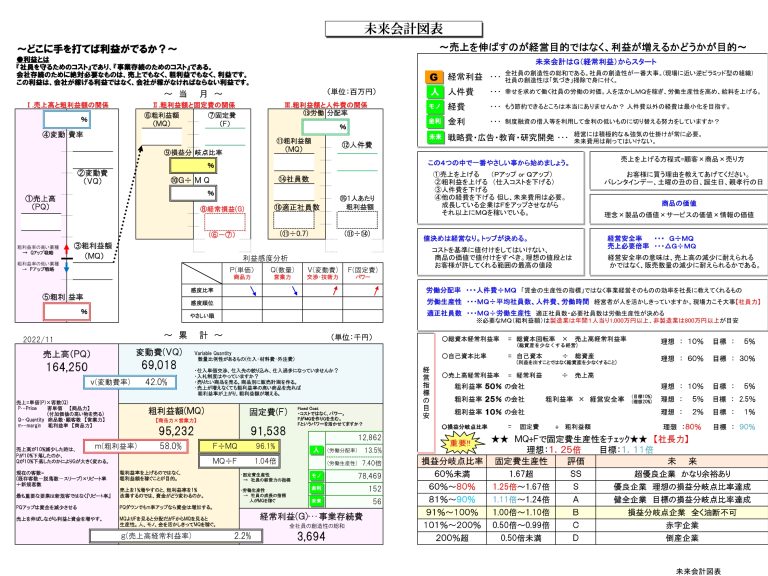Click the yellow 91%~100% cell
Viewport: 768px width, 576px height.
point(452,512)
